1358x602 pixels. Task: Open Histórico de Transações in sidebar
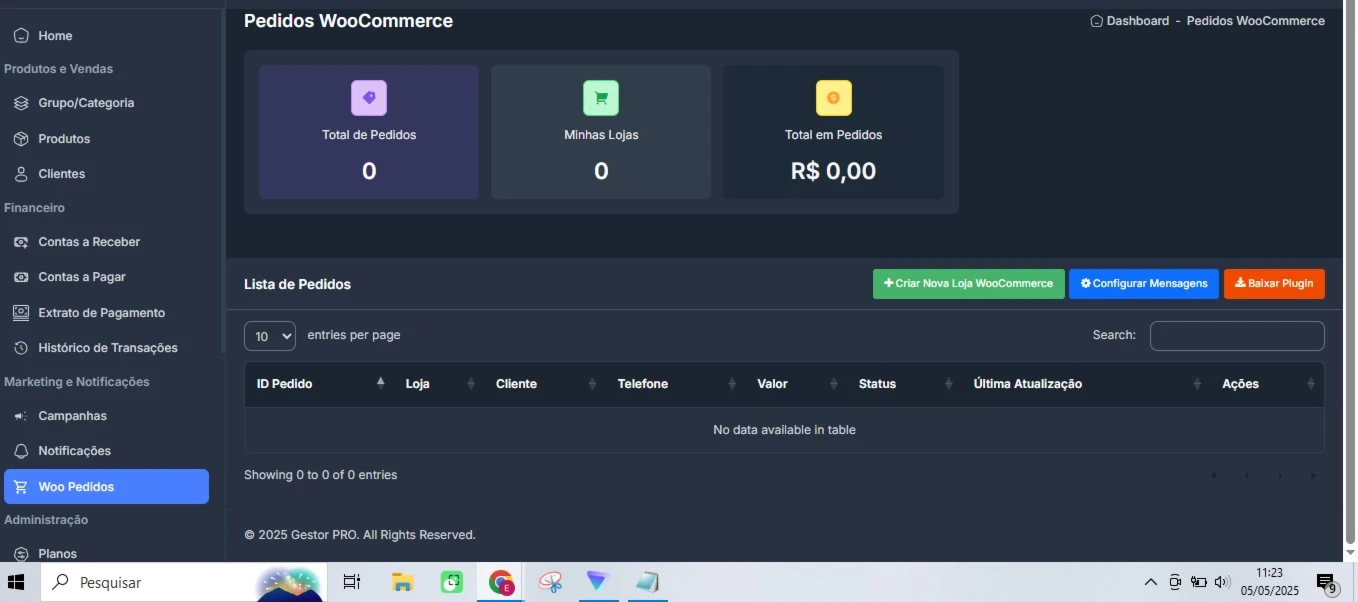coord(106,348)
